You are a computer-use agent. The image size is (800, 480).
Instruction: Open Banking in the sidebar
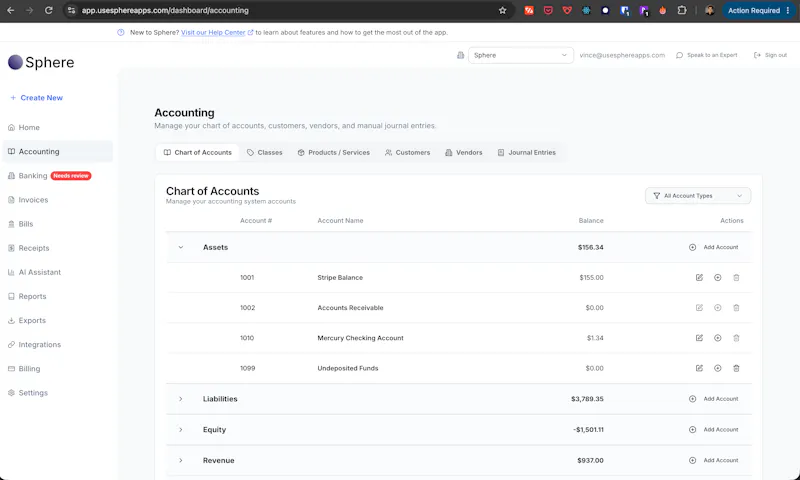pos(27,176)
